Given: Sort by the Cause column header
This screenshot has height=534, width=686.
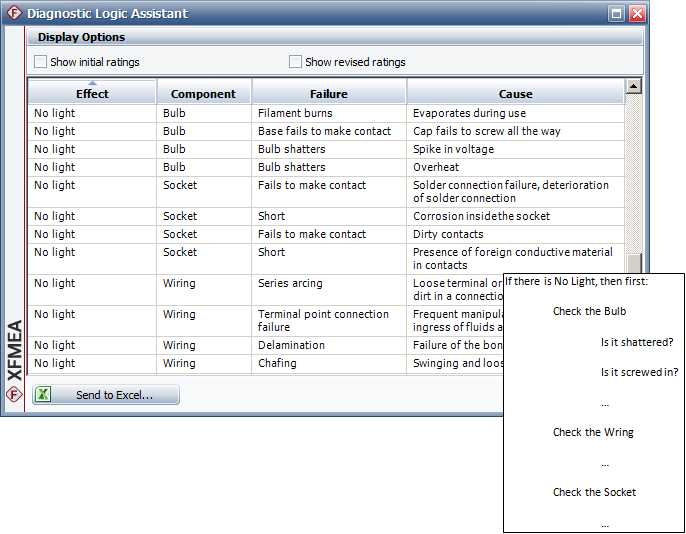Looking at the screenshot, I should click(515, 93).
